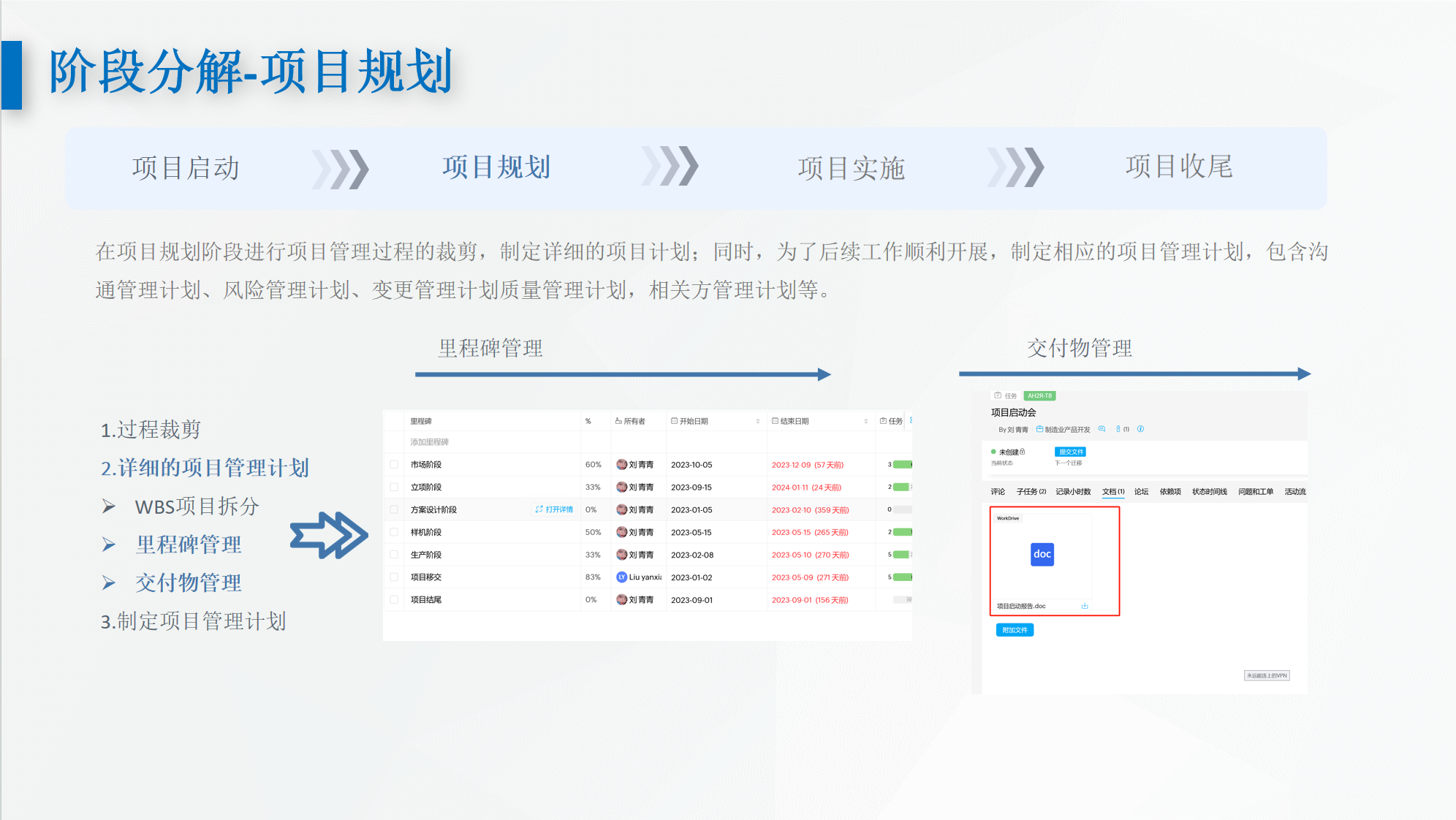1456x820 pixels.
Task: Click the 提交文件 transition button
Action: (x=1070, y=452)
